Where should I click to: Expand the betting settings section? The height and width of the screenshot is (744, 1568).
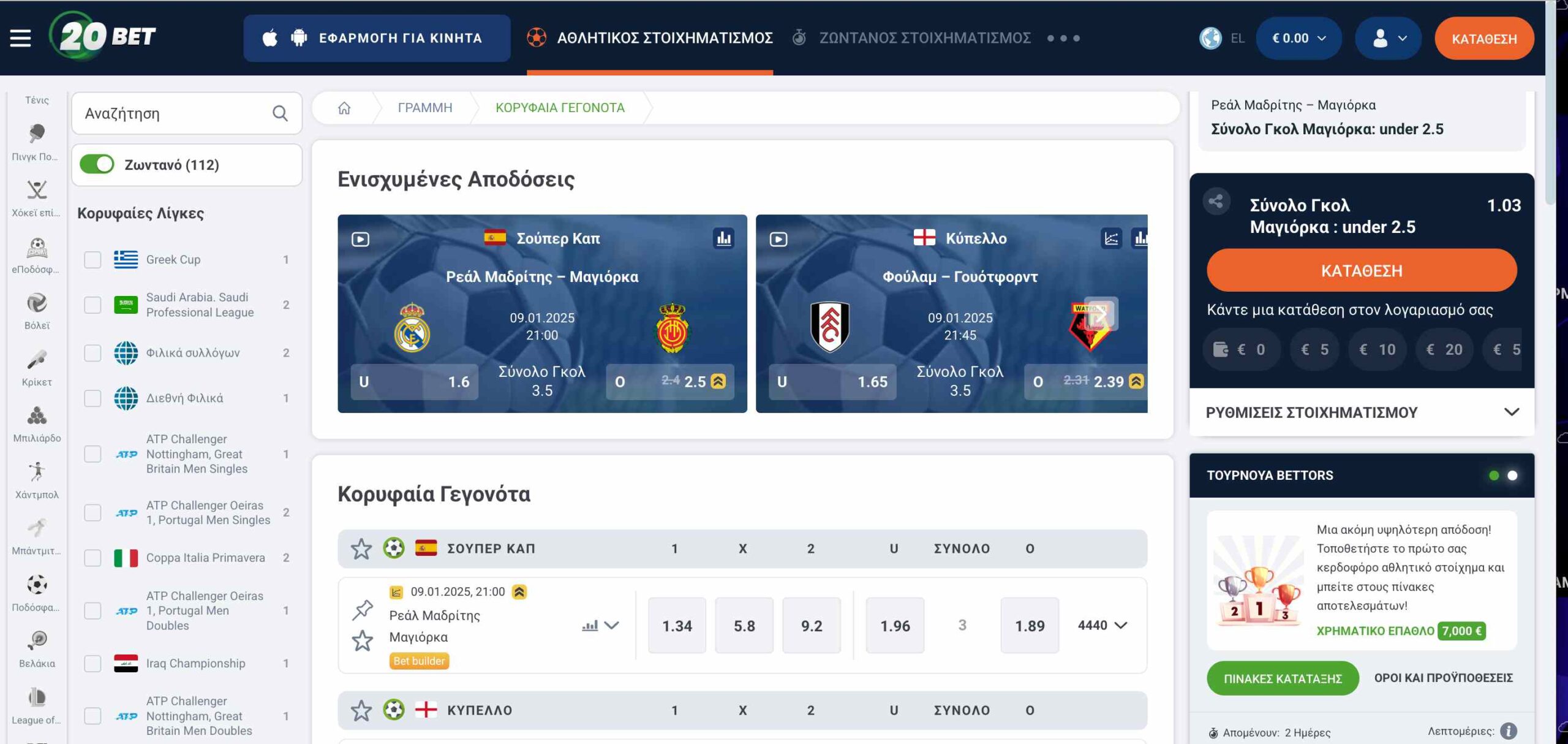(1362, 412)
